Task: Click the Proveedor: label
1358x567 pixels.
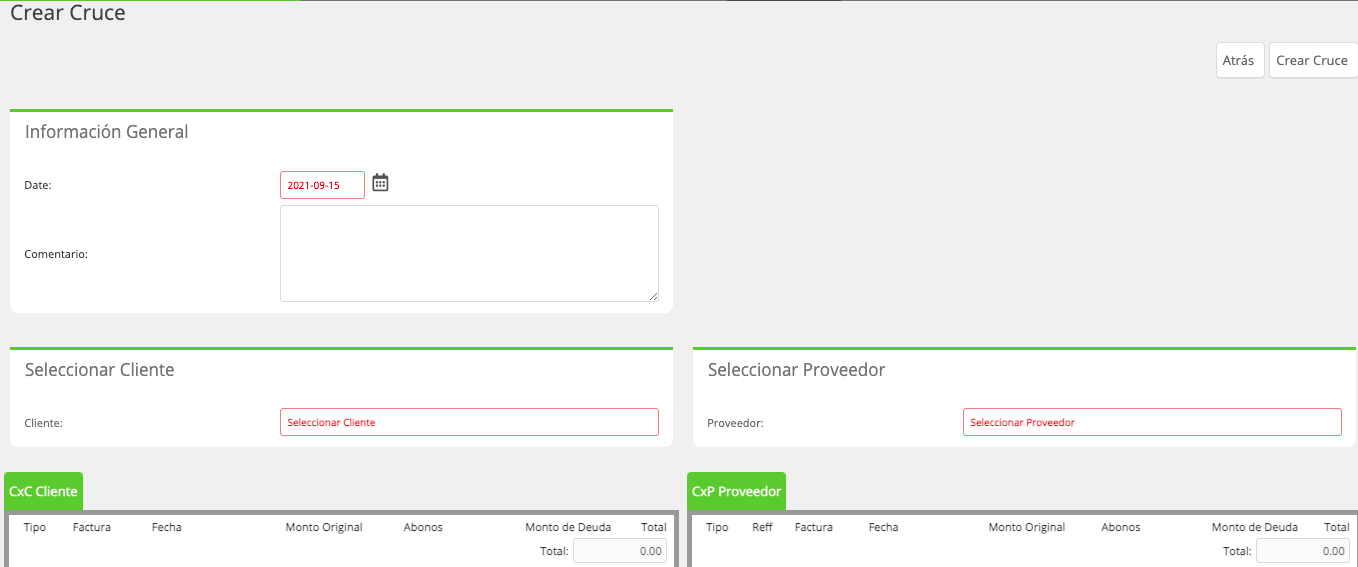Action: click(x=736, y=423)
